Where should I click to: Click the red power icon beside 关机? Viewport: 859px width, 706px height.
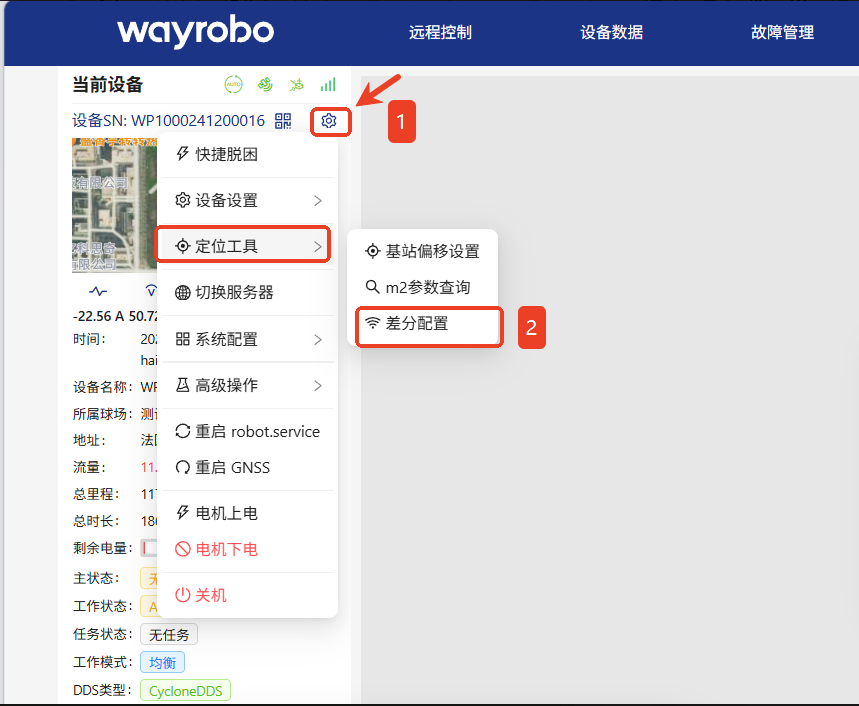point(182,595)
